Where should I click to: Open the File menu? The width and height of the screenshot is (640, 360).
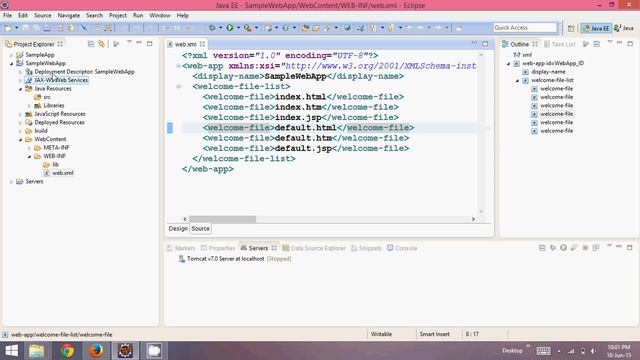(x=7, y=15)
